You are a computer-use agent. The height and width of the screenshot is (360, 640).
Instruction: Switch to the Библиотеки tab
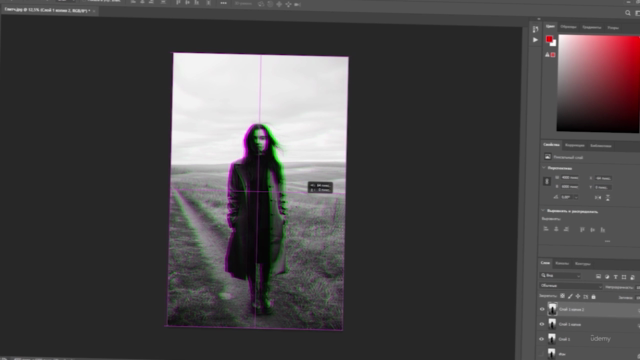coord(601,146)
